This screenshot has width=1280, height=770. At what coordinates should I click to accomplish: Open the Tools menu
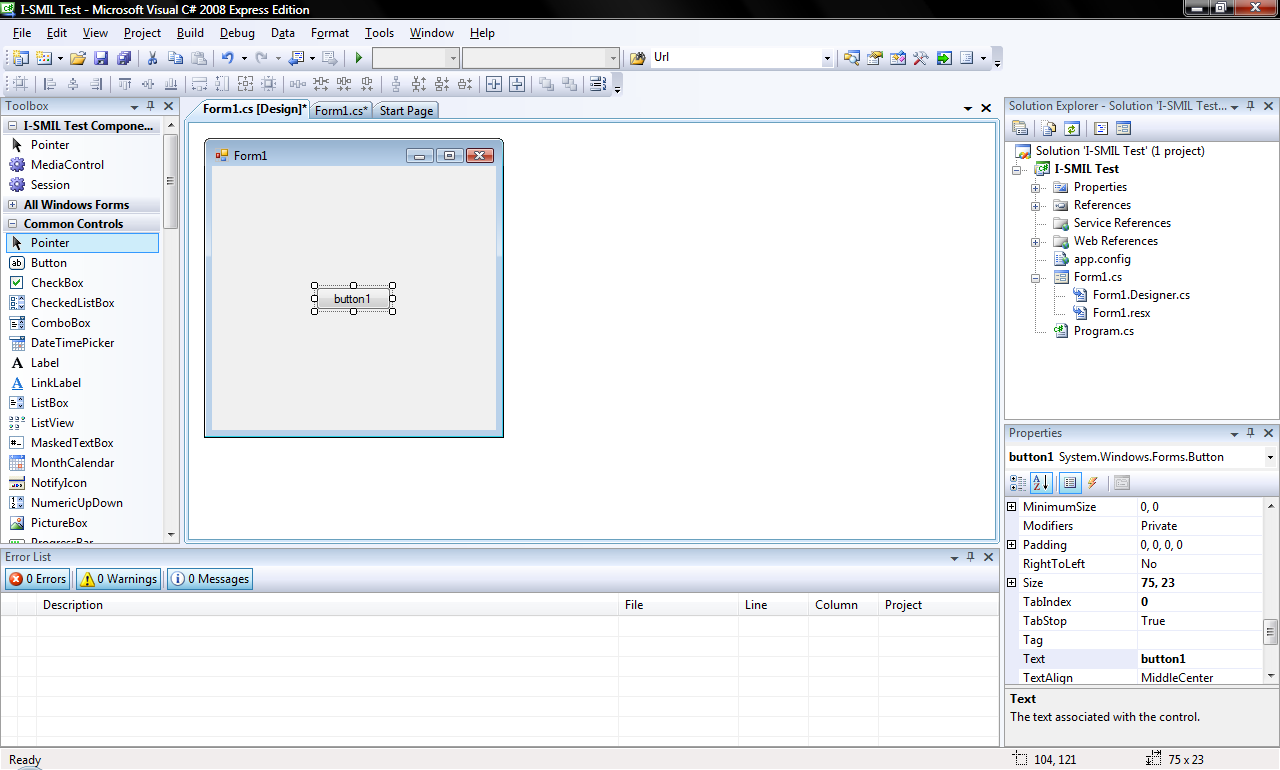(379, 33)
